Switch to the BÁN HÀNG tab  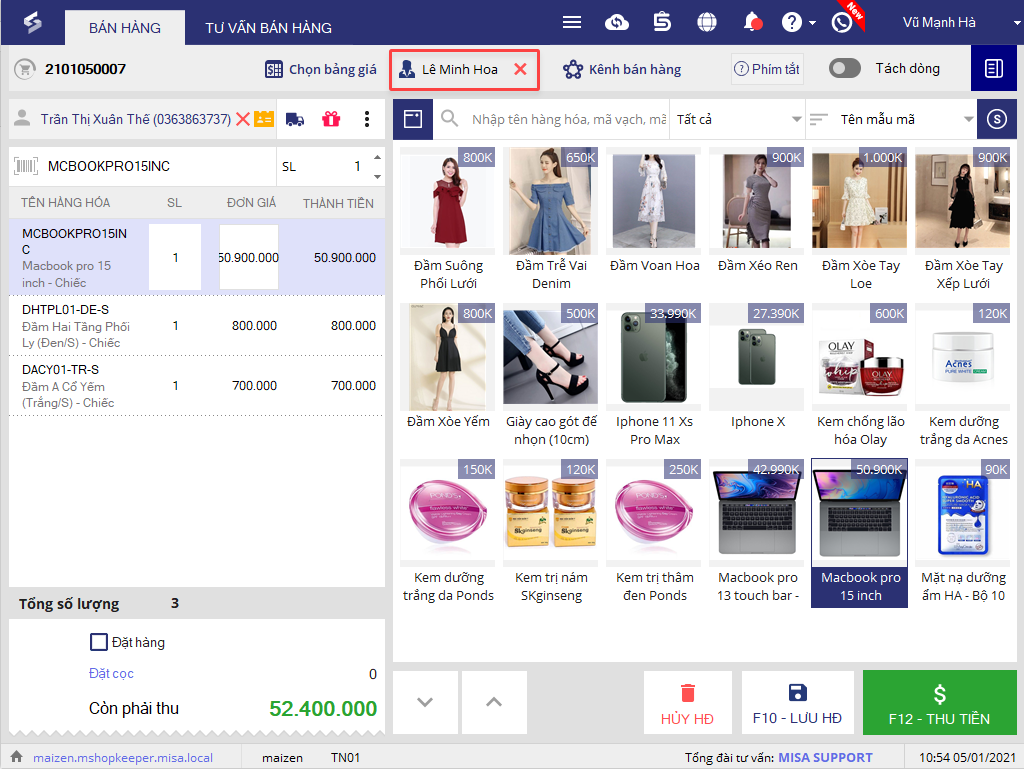pos(125,28)
